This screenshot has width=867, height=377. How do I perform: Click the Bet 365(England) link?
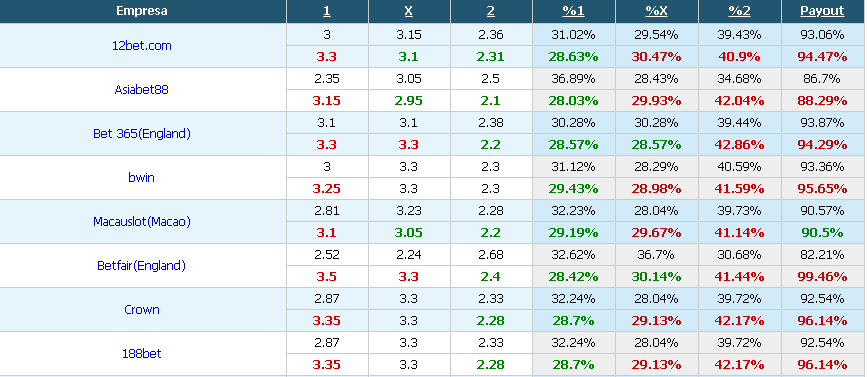tap(142, 134)
